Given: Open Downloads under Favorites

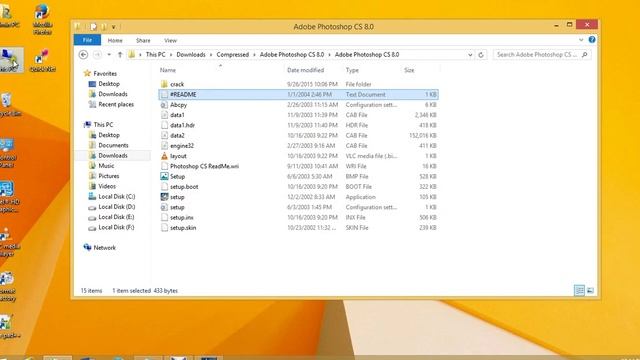Looking at the screenshot, I should click(113, 94).
